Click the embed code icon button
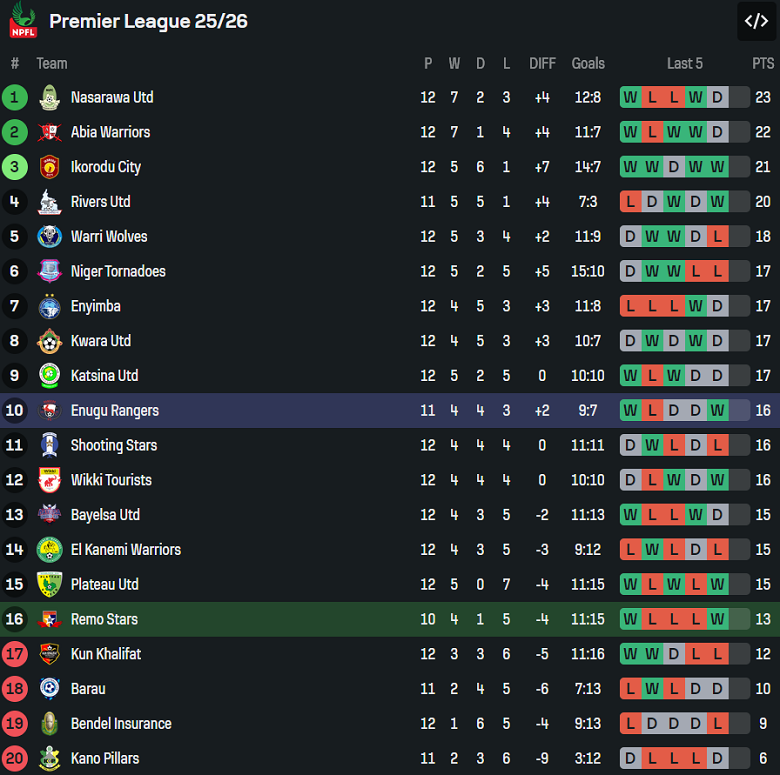Viewport: 780px width, 775px height. [x=756, y=21]
